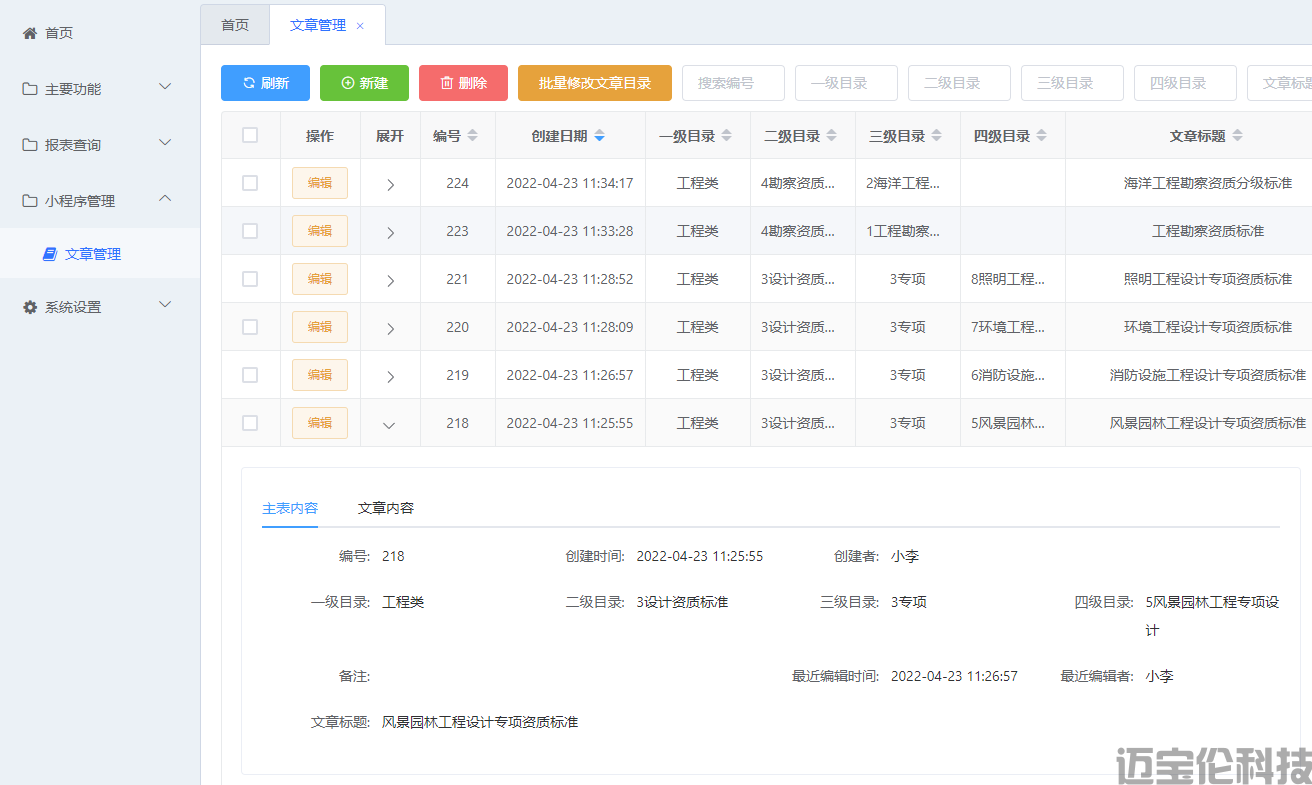Click the red 删除 button
The image size is (1312, 785).
[x=463, y=83]
